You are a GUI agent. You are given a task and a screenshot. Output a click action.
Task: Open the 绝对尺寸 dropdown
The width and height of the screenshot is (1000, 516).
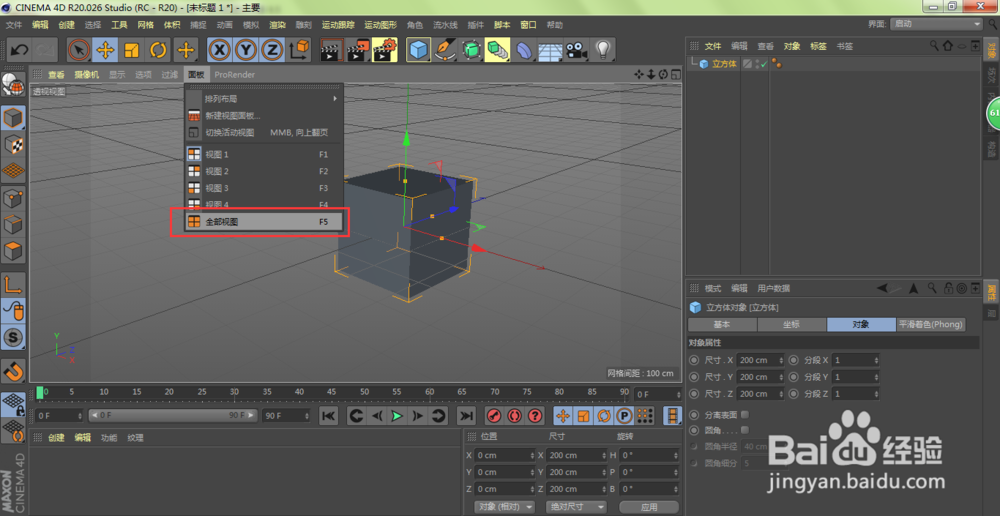576,506
